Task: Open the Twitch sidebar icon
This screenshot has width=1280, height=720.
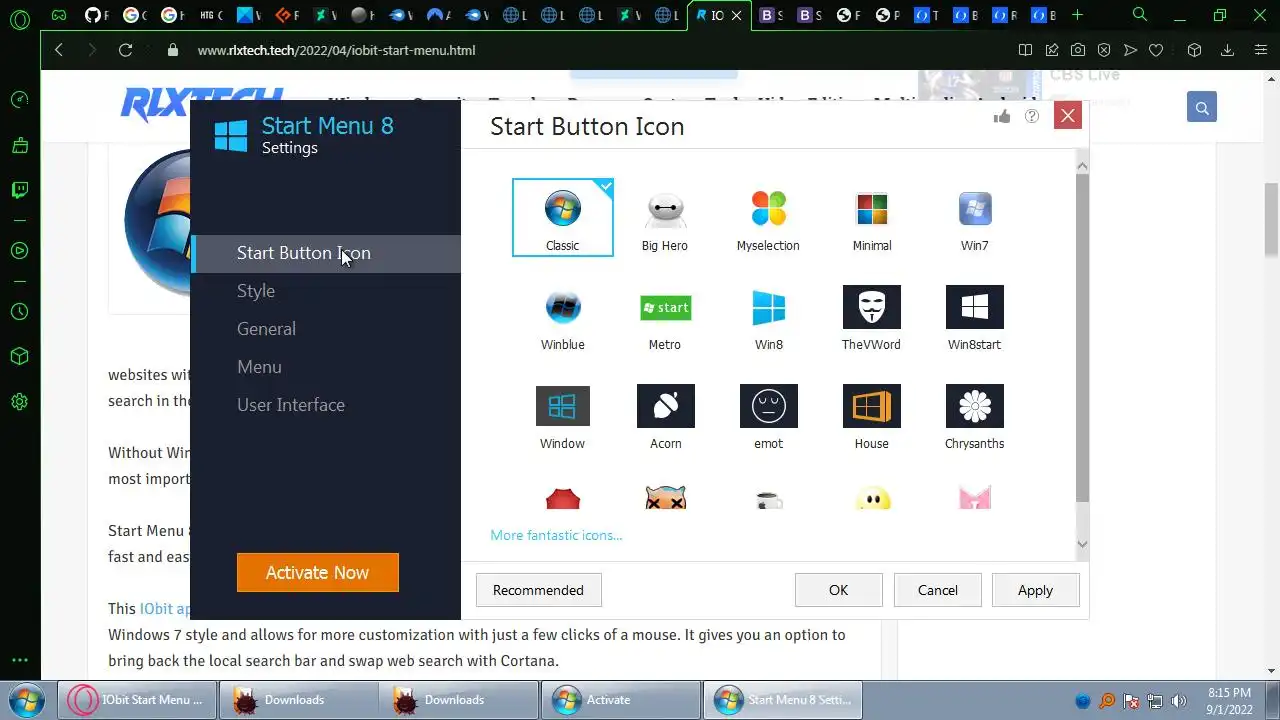Action: point(19,190)
